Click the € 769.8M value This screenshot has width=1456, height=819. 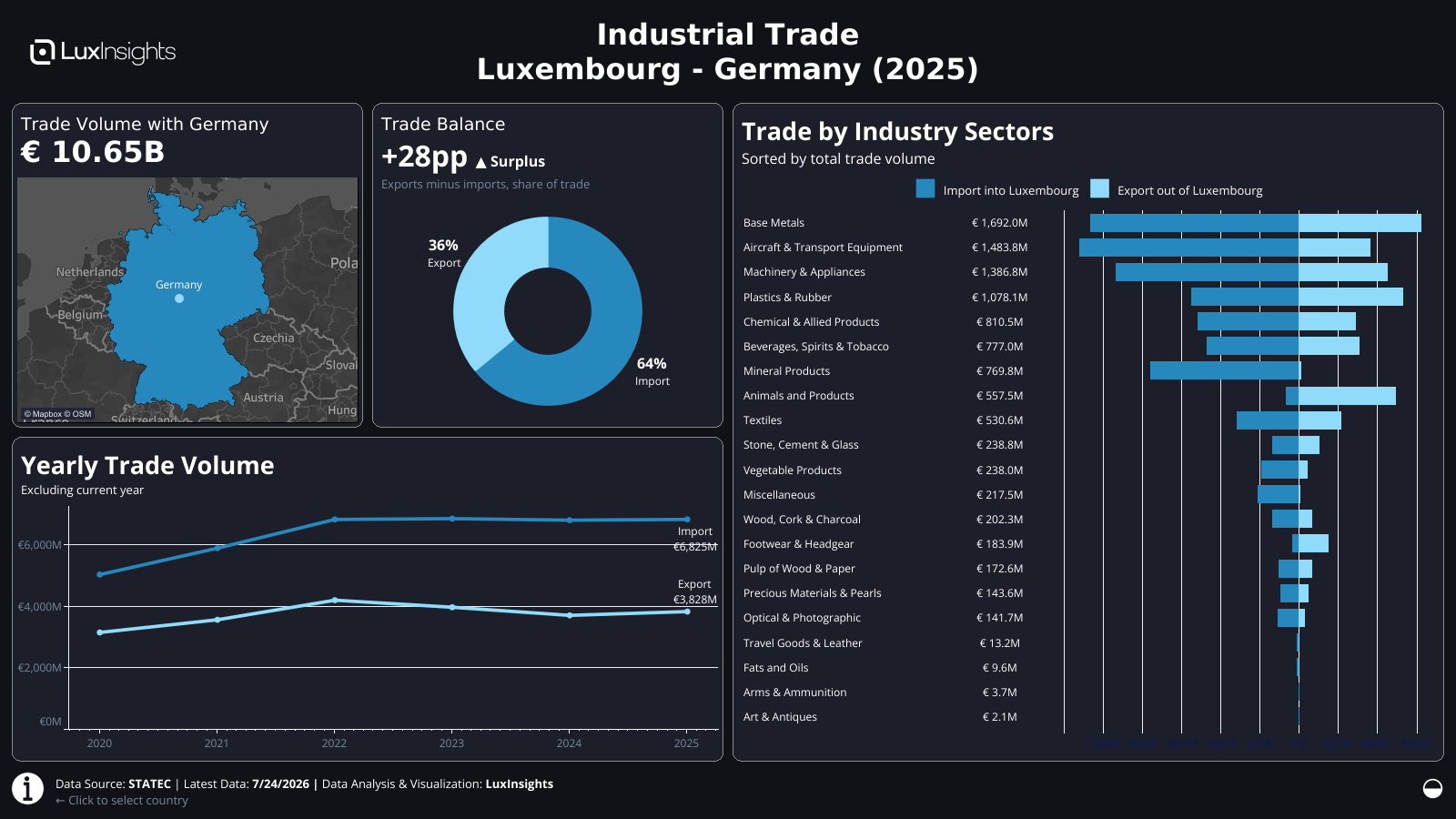pyautogui.click(x=999, y=370)
